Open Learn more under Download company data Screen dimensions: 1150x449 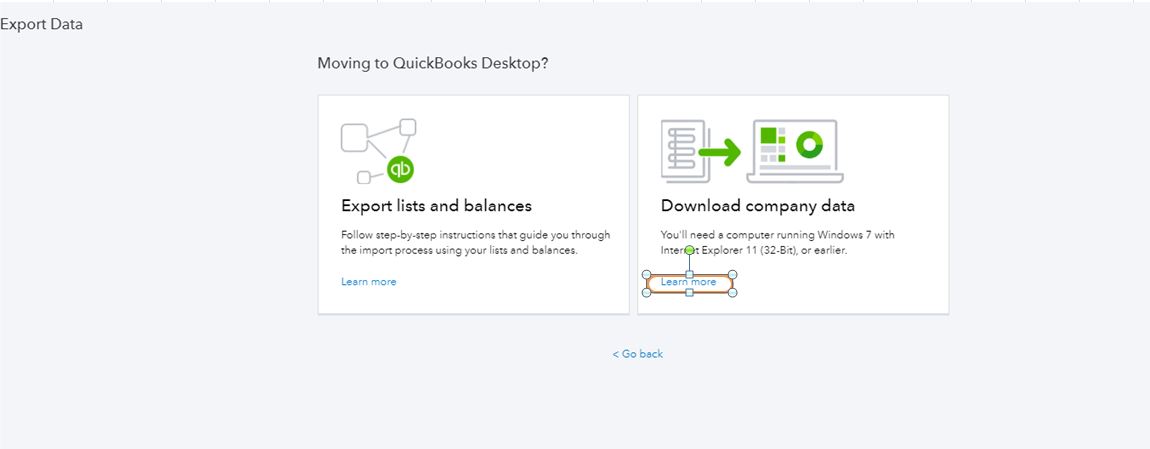click(688, 282)
